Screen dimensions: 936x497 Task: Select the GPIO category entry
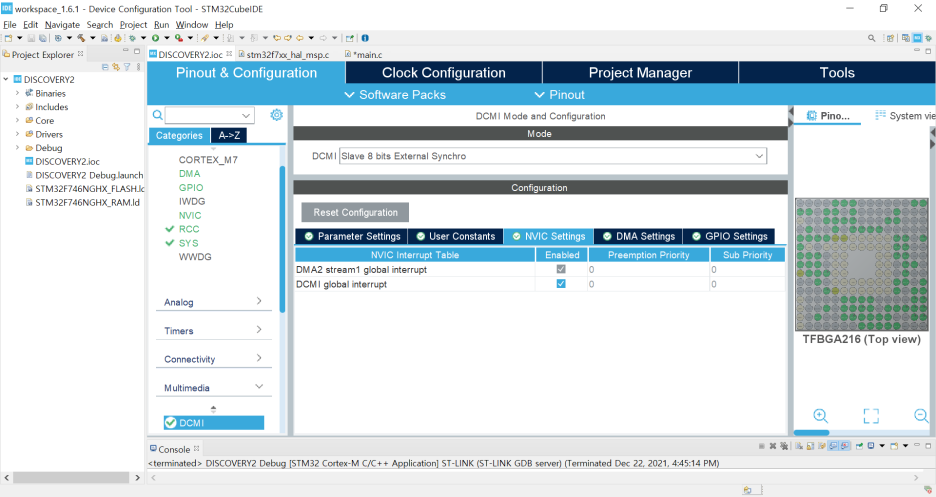[191, 187]
